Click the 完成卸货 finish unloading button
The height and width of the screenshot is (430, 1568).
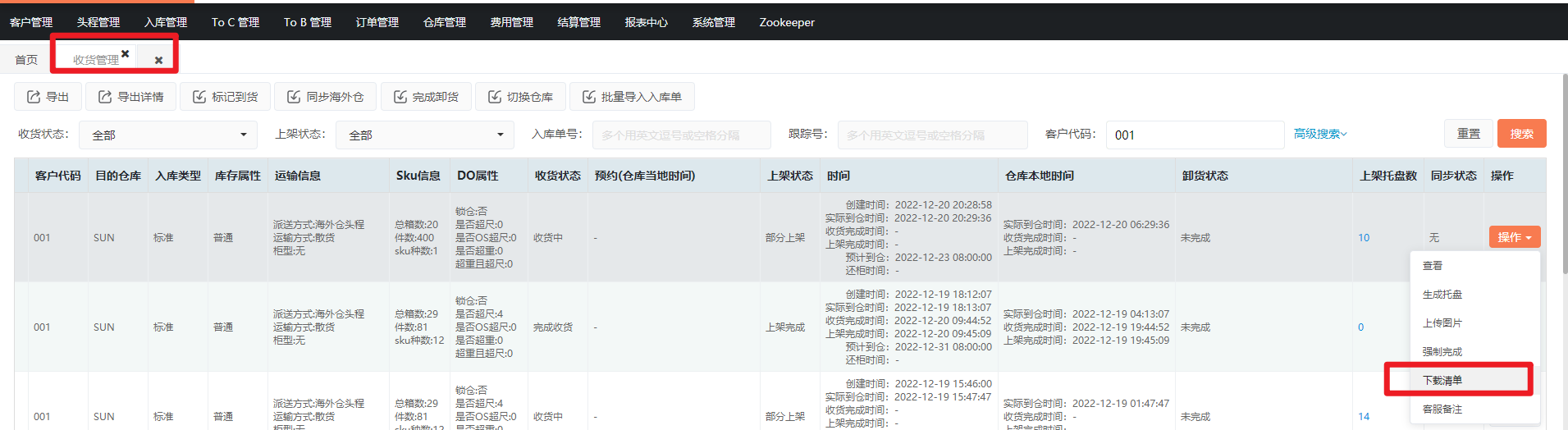coord(426,97)
